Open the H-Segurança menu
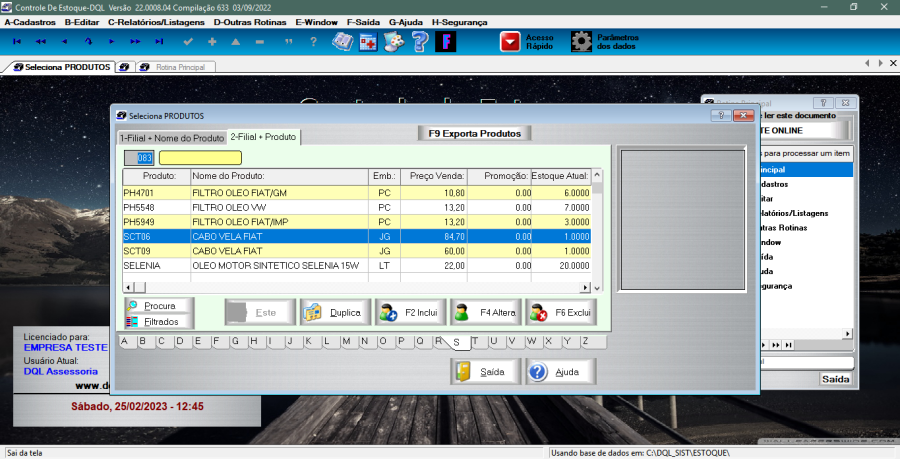The image size is (900, 459). coord(459,21)
